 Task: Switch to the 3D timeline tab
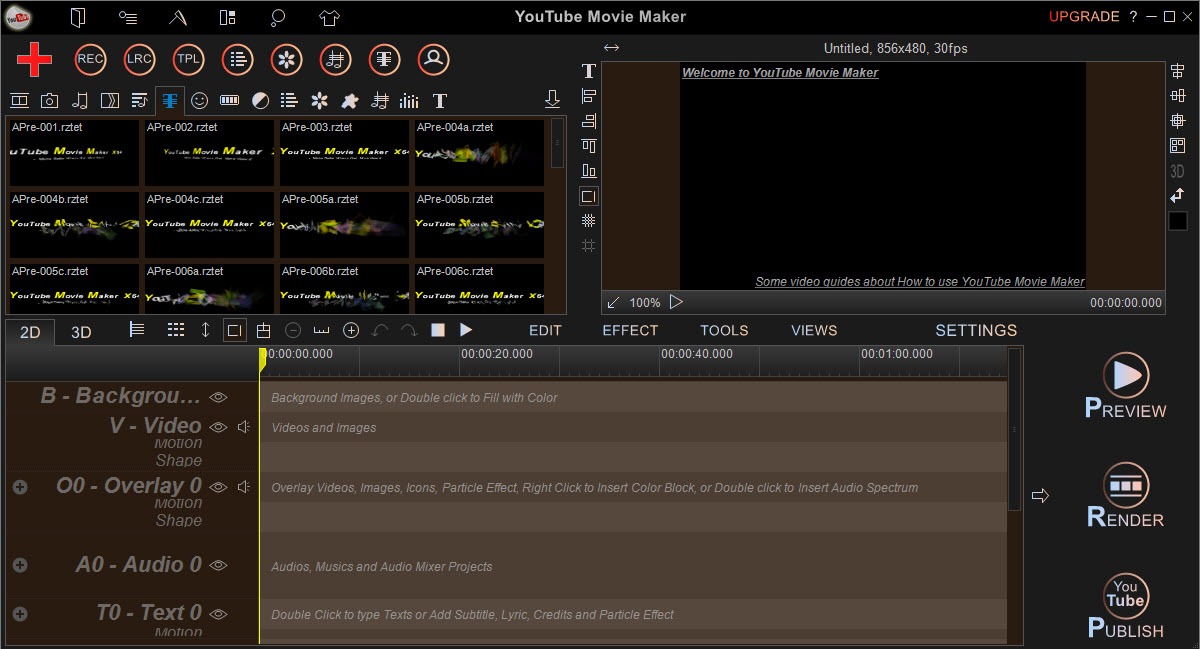pos(81,332)
